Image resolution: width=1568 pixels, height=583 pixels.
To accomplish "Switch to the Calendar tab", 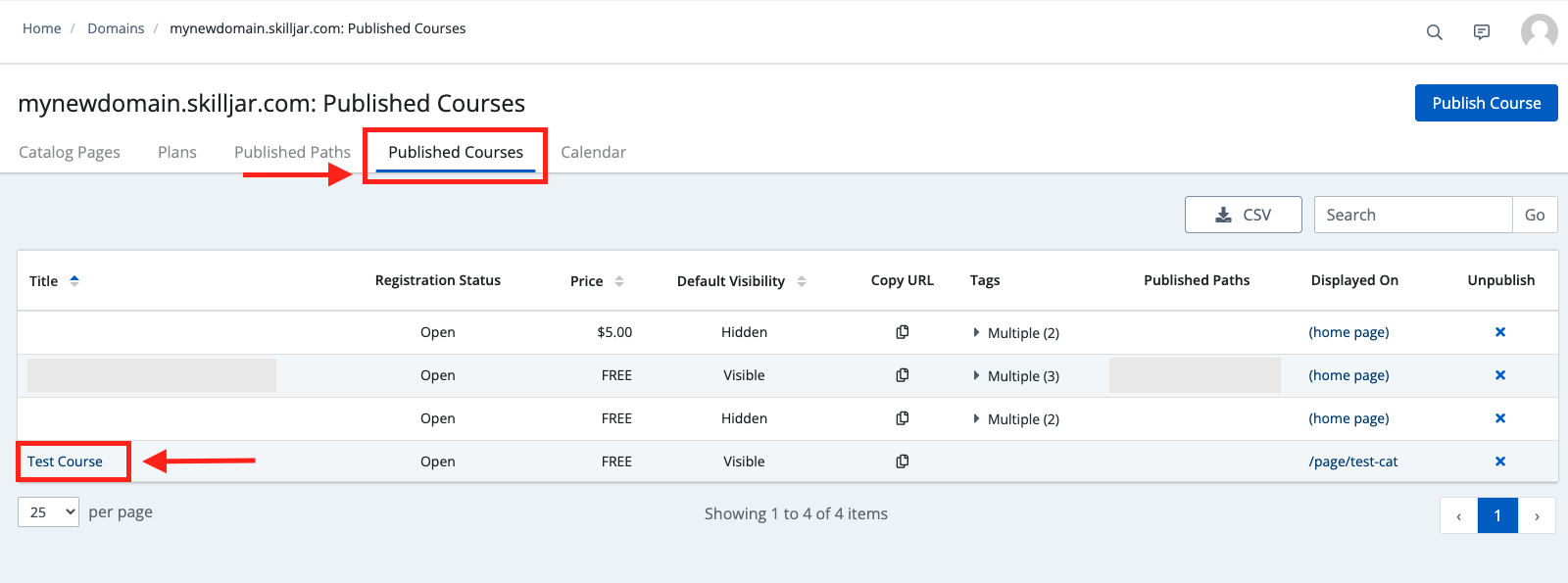I will click(x=593, y=152).
